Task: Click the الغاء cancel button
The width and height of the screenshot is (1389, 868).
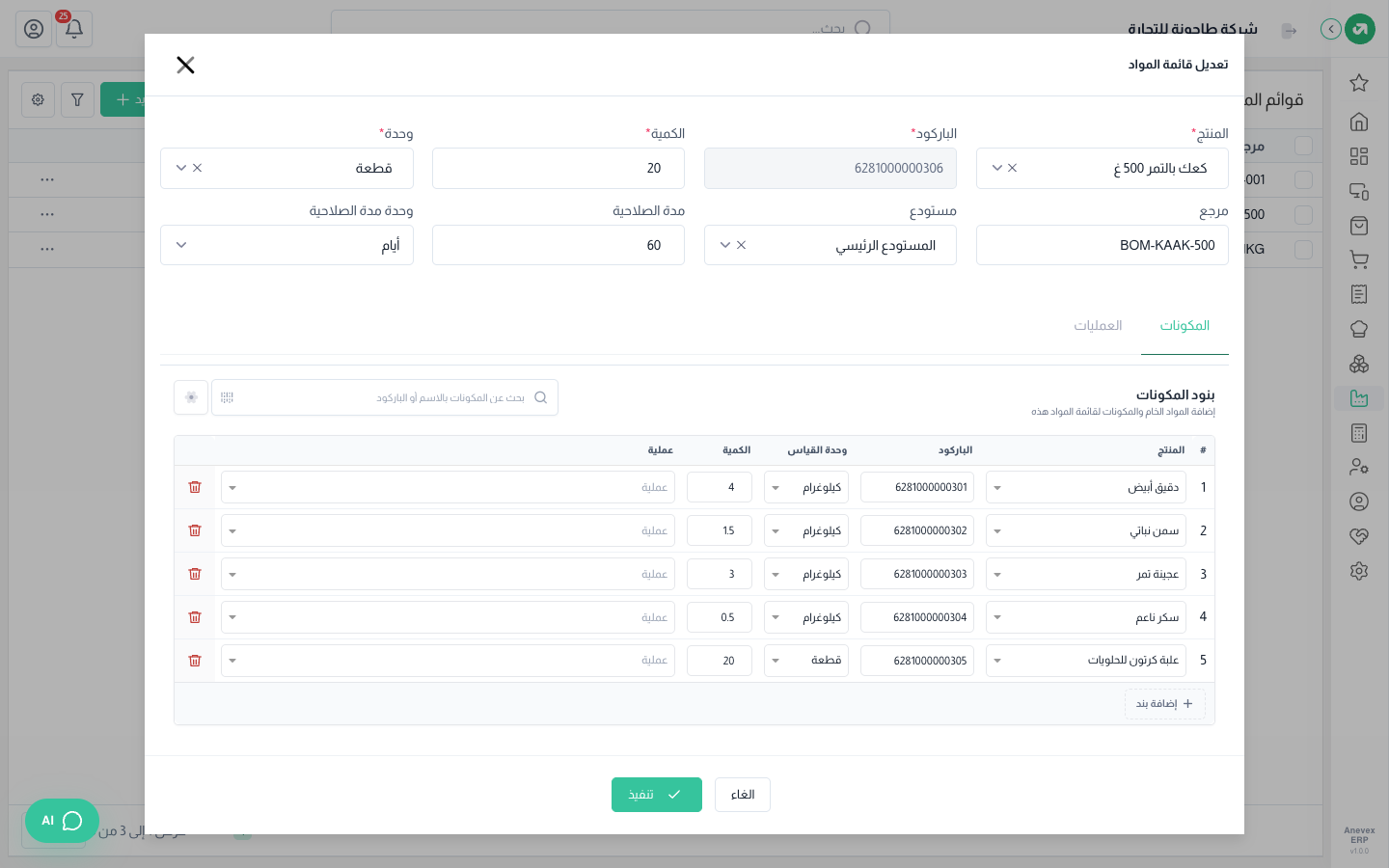Action: point(743,795)
